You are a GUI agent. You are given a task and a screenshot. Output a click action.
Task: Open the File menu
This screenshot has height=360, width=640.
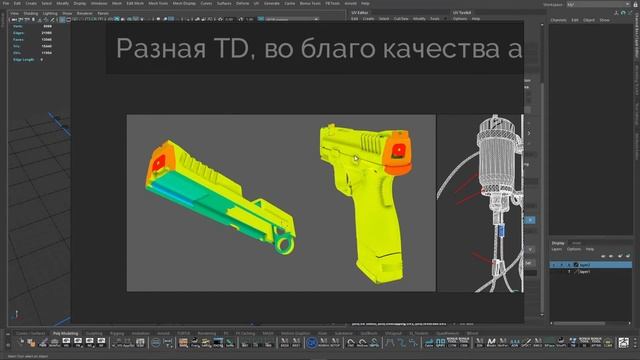(x=6, y=3)
